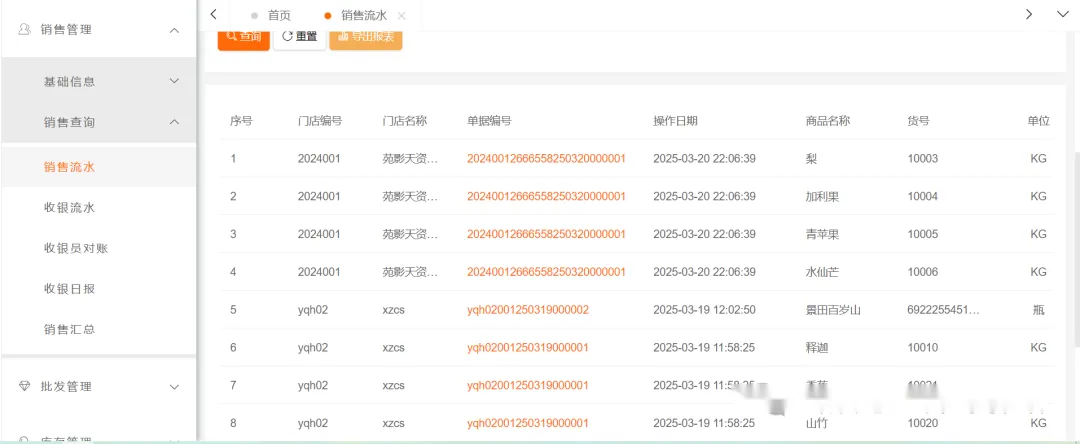Screen dimensions: 1080x444
Task: Click the 基础信息 menu label
Action: coord(70,81)
